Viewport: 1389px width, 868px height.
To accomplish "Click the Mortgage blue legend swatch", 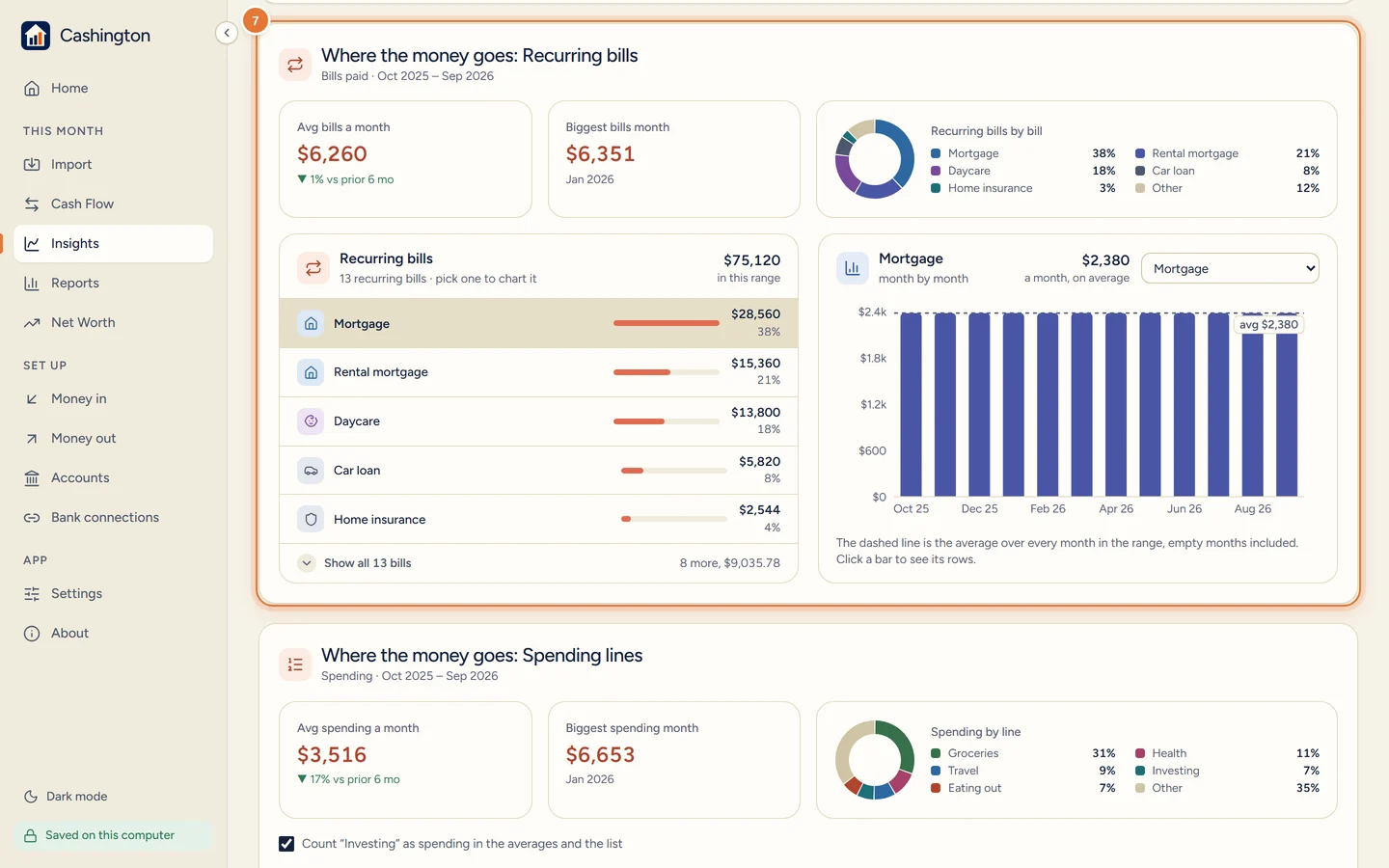I will (x=936, y=153).
